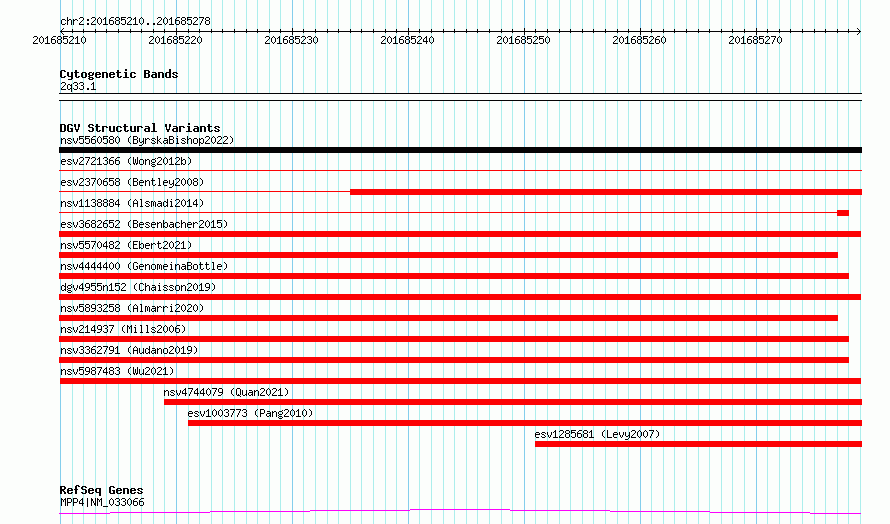Click the red bar under nsv5570482 Ebert2021
This screenshot has height=524, width=890.
tap(448, 255)
